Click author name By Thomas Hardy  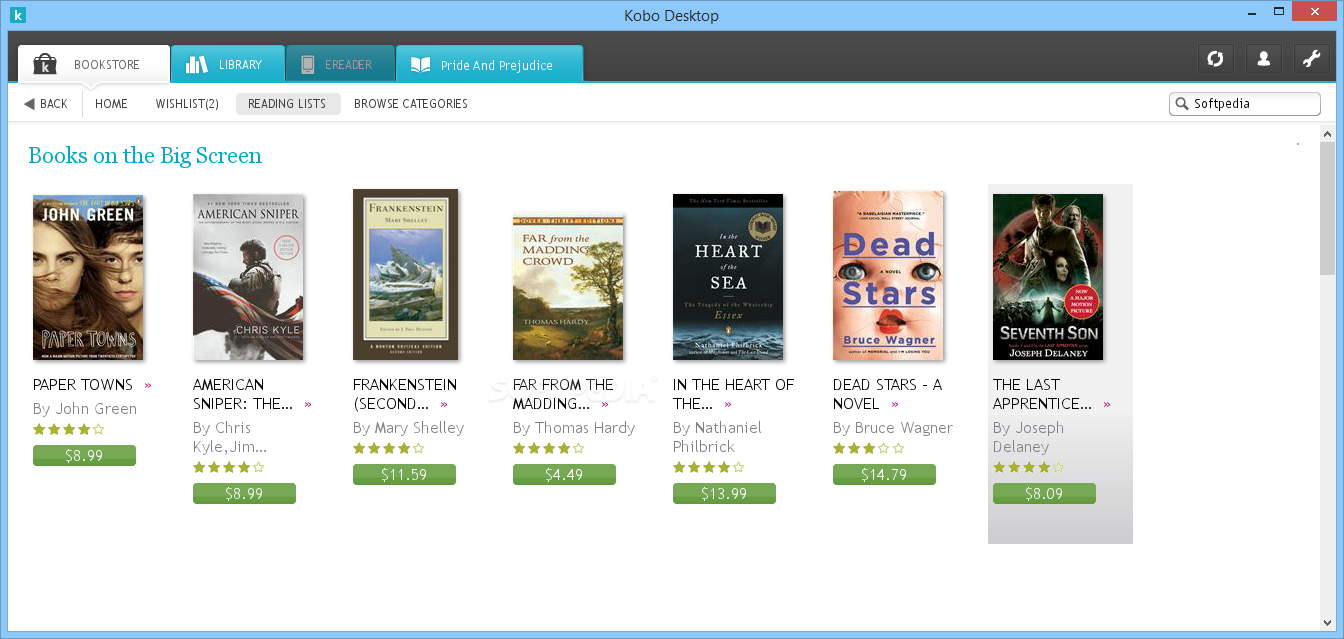[x=574, y=428]
